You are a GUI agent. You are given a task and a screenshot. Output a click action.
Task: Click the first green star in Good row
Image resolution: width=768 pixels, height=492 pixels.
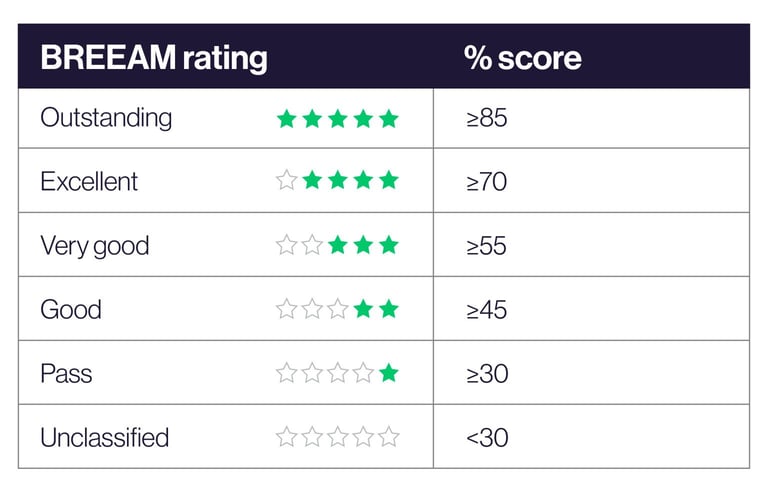[x=363, y=309]
